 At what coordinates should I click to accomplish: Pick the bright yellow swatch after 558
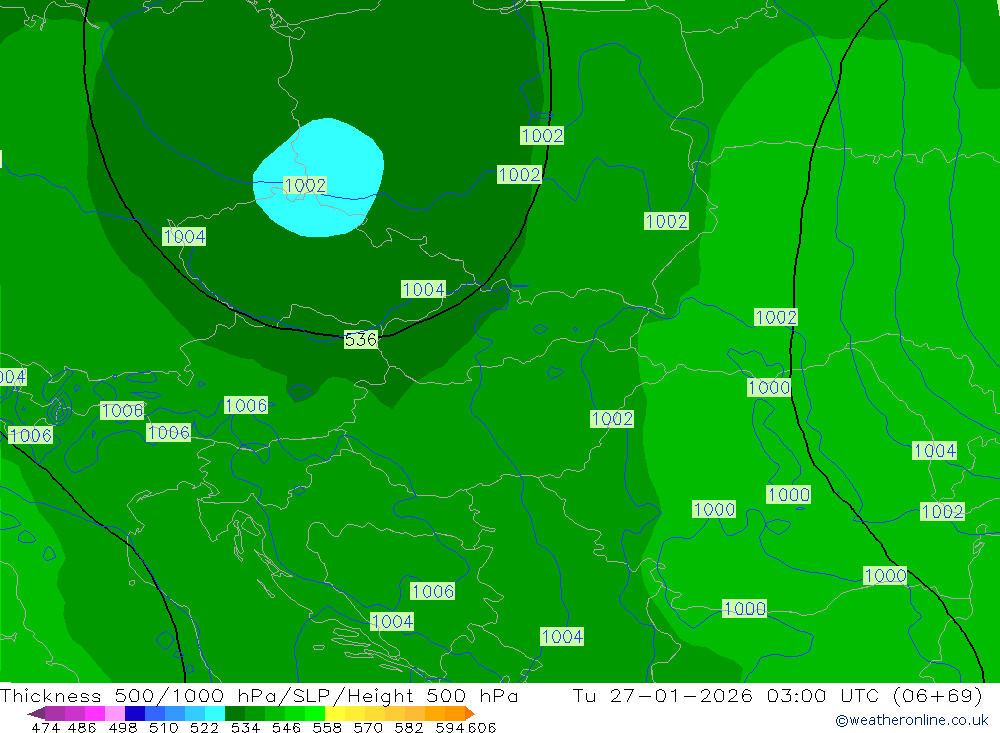[335, 713]
